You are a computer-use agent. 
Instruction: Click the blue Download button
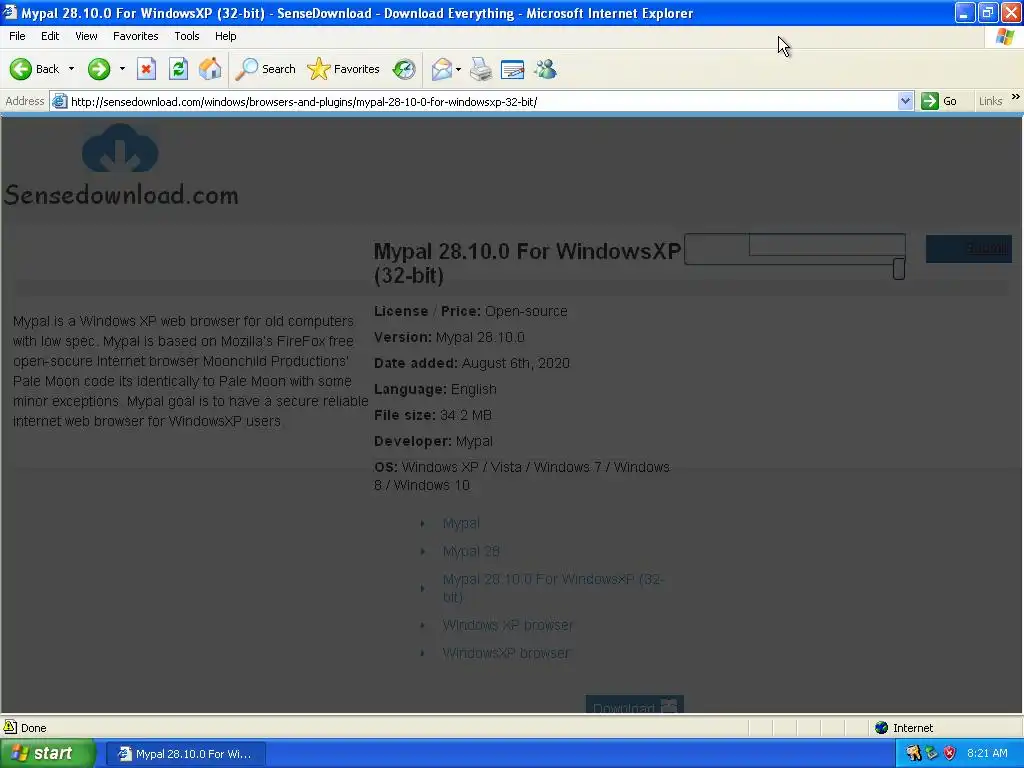[634, 705]
